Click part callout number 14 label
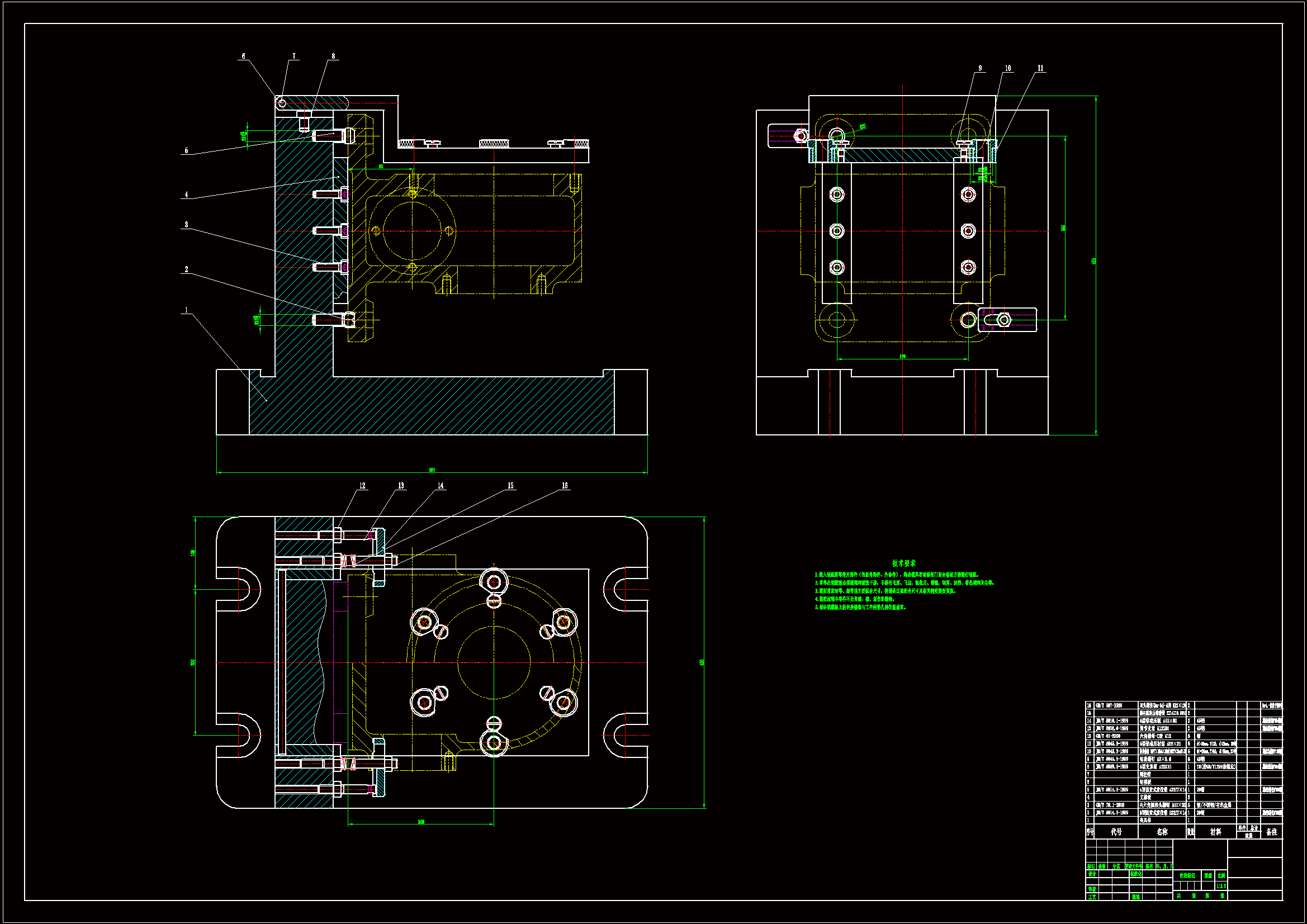 440,486
